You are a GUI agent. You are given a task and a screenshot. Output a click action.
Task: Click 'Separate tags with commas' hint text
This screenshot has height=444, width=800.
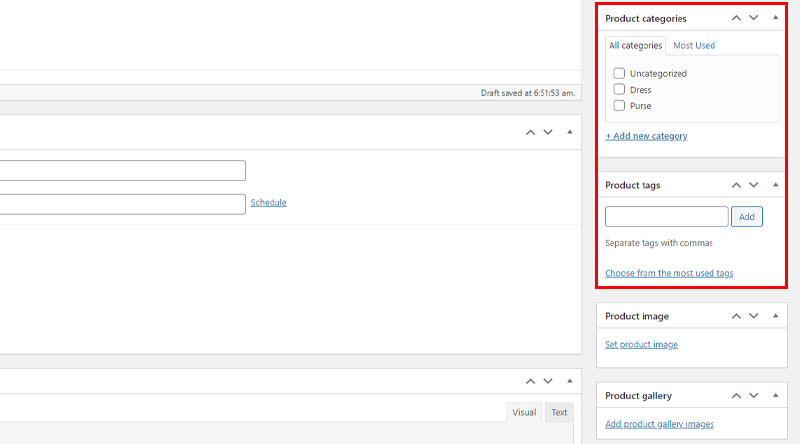pyautogui.click(x=659, y=243)
